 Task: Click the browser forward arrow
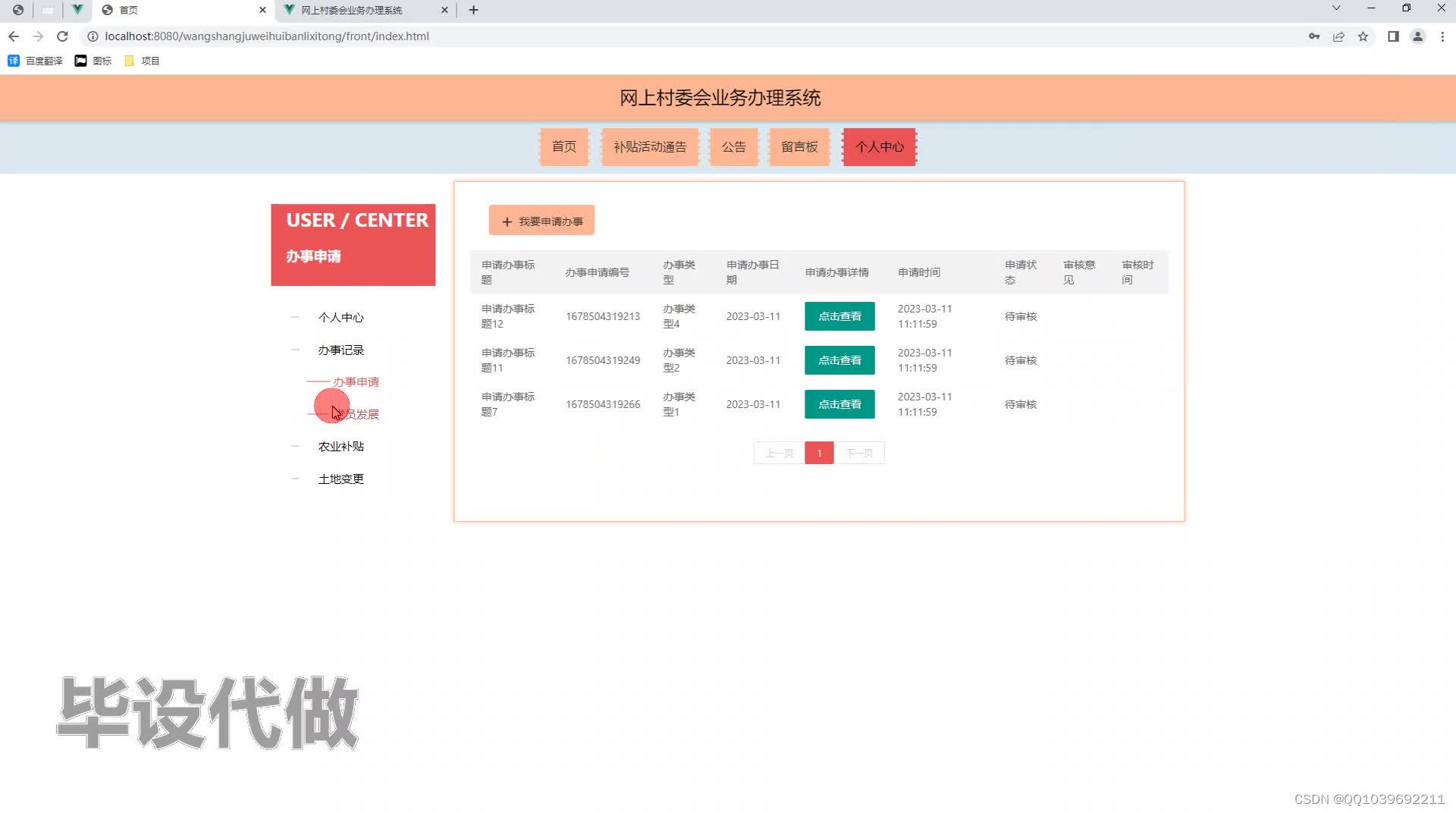(x=38, y=36)
